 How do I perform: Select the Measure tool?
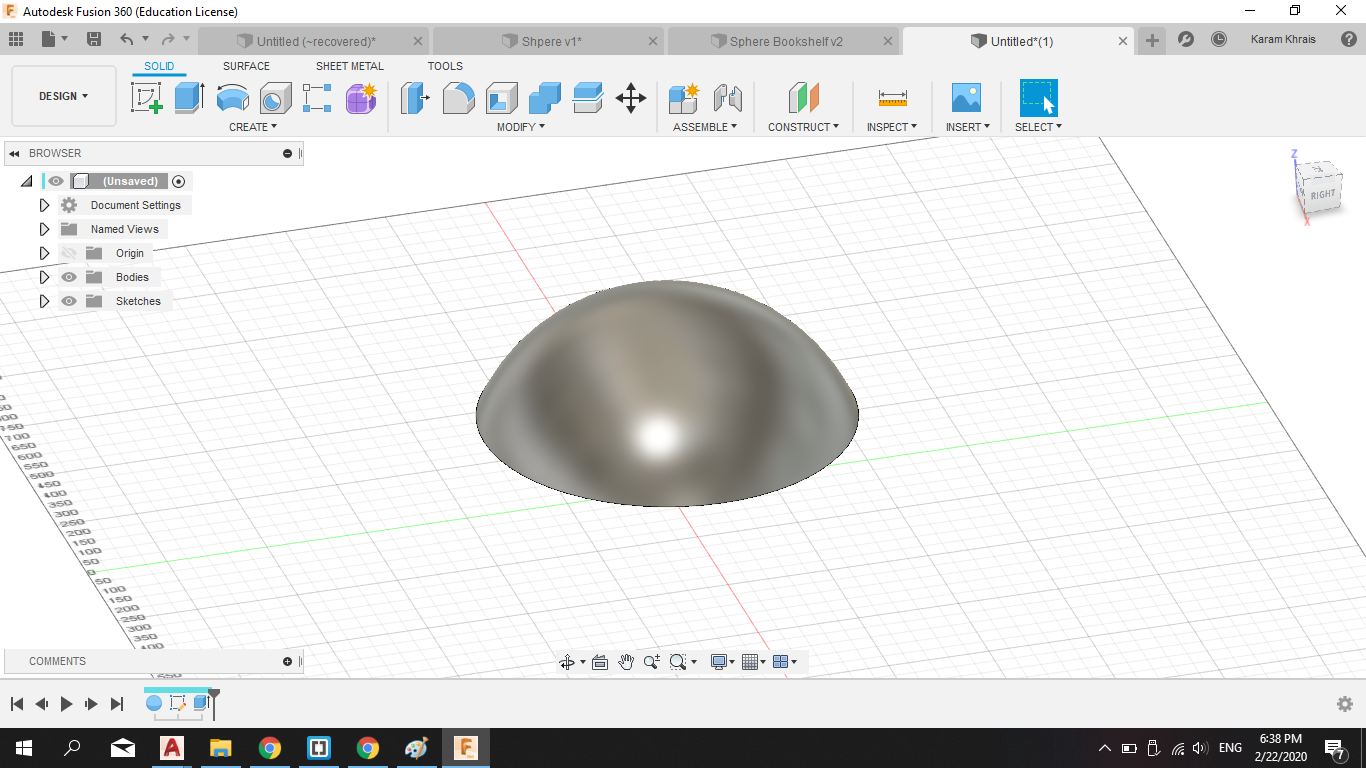tap(893, 98)
